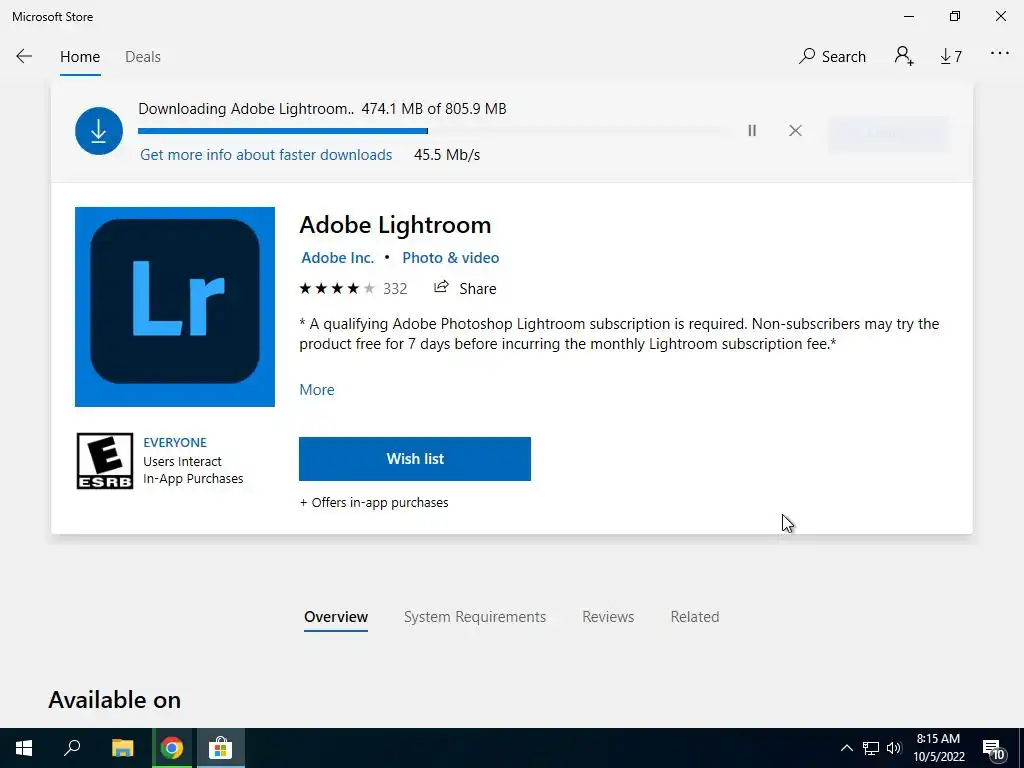Expand the description with More
The height and width of the screenshot is (768, 1024).
(317, 390)
